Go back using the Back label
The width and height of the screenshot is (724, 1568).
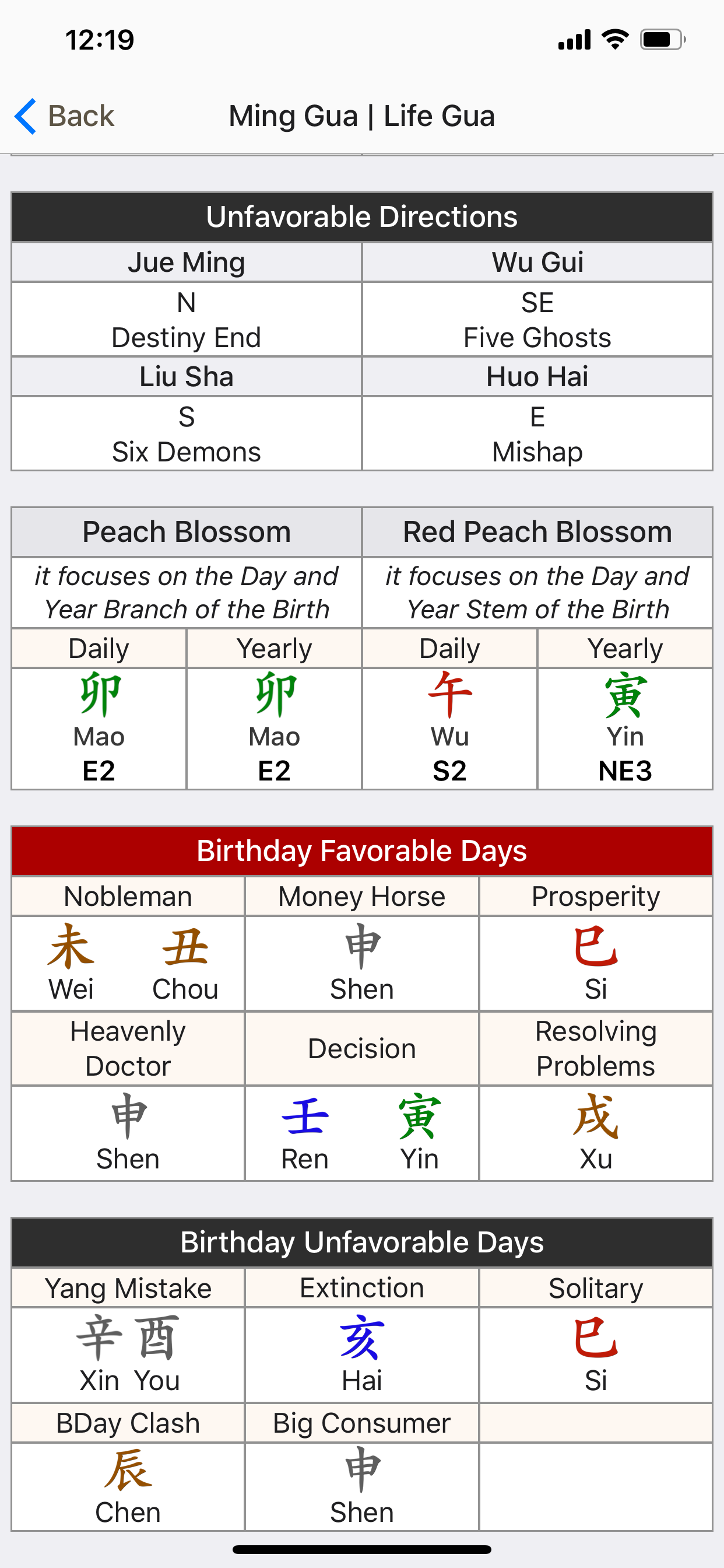[80, 116]
